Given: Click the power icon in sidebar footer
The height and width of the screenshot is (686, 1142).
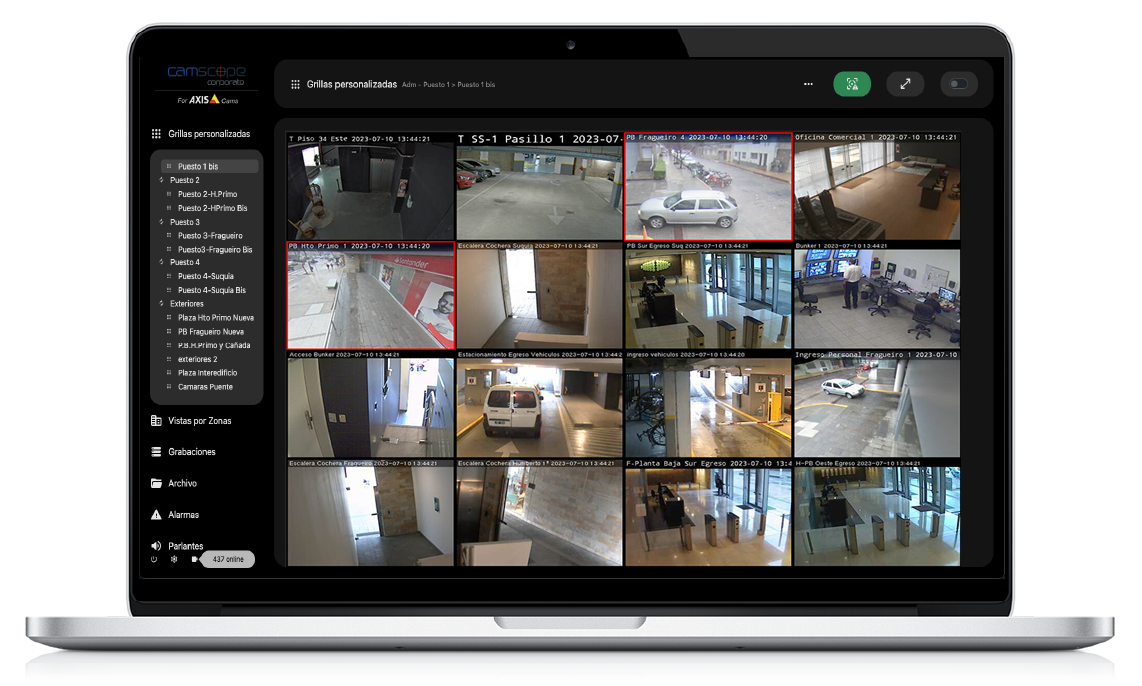Looking at the screenshot, I should pos(154,559).
